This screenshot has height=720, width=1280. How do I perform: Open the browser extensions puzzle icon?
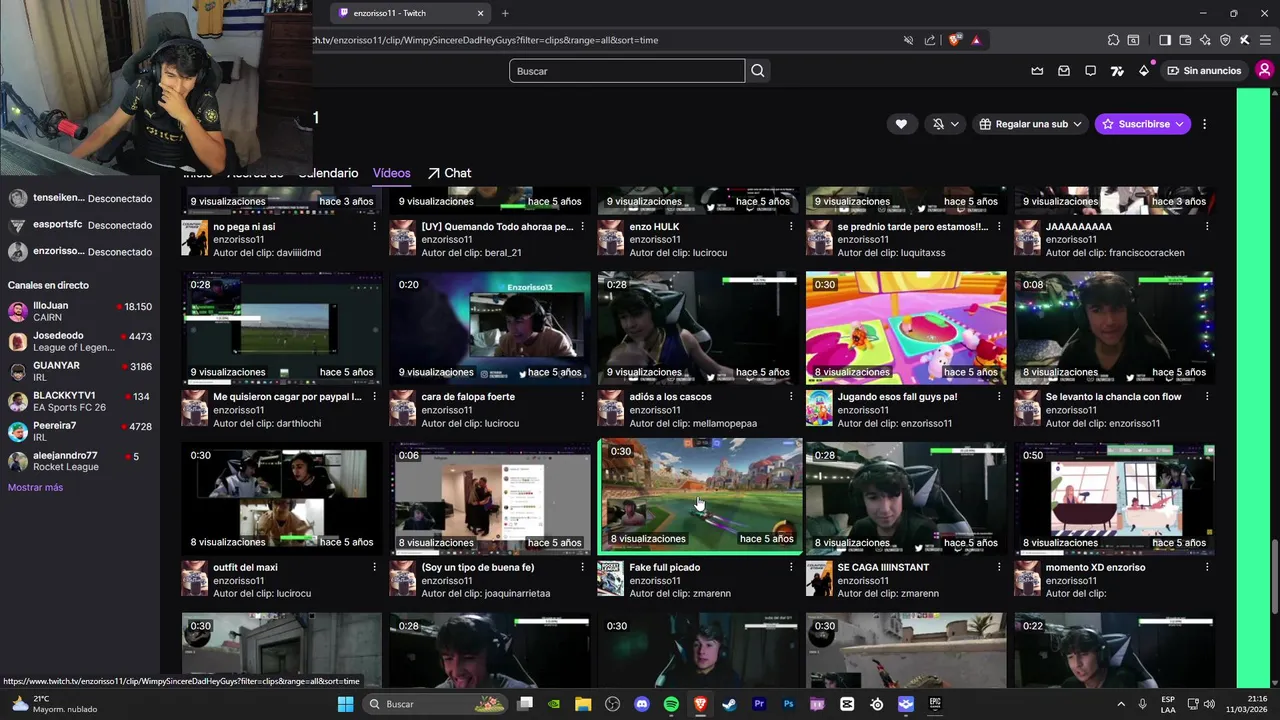tap(1113, 40)
